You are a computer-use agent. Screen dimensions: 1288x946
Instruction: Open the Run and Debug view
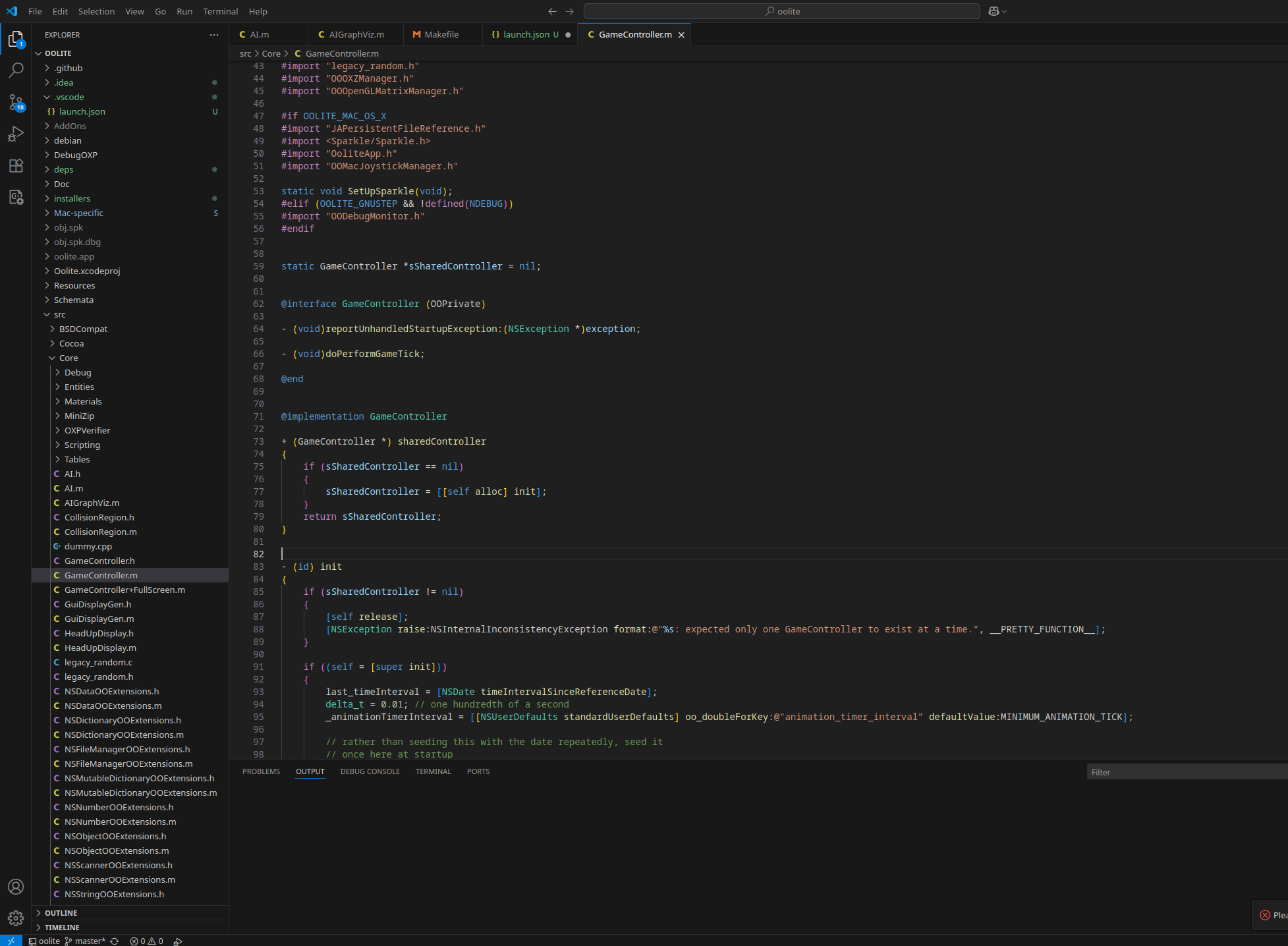[16, 134]
